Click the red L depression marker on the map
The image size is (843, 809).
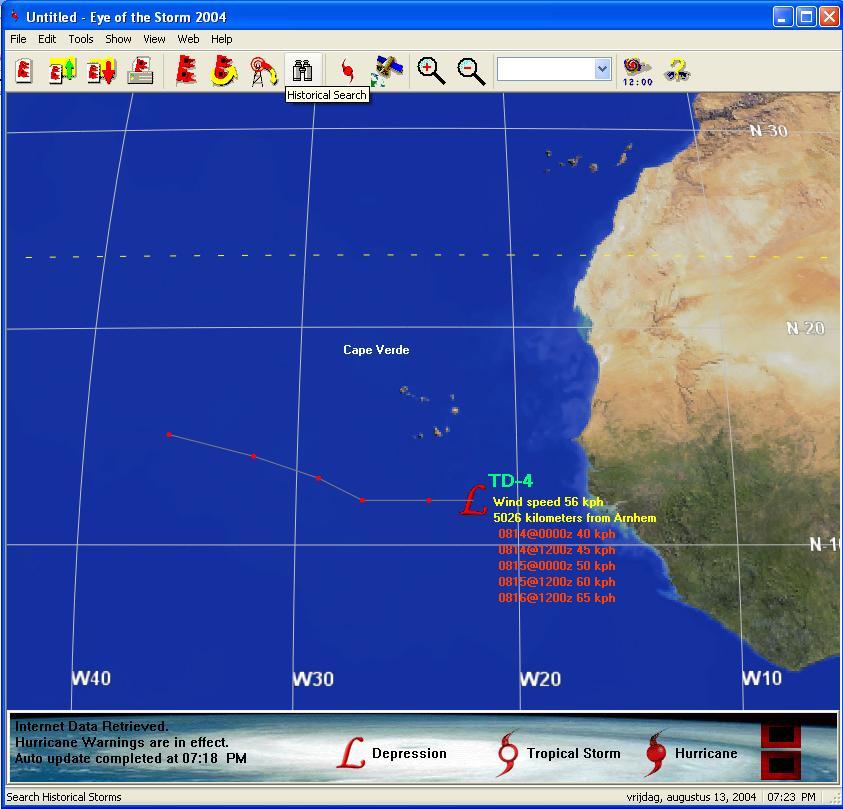coord(473,500)
